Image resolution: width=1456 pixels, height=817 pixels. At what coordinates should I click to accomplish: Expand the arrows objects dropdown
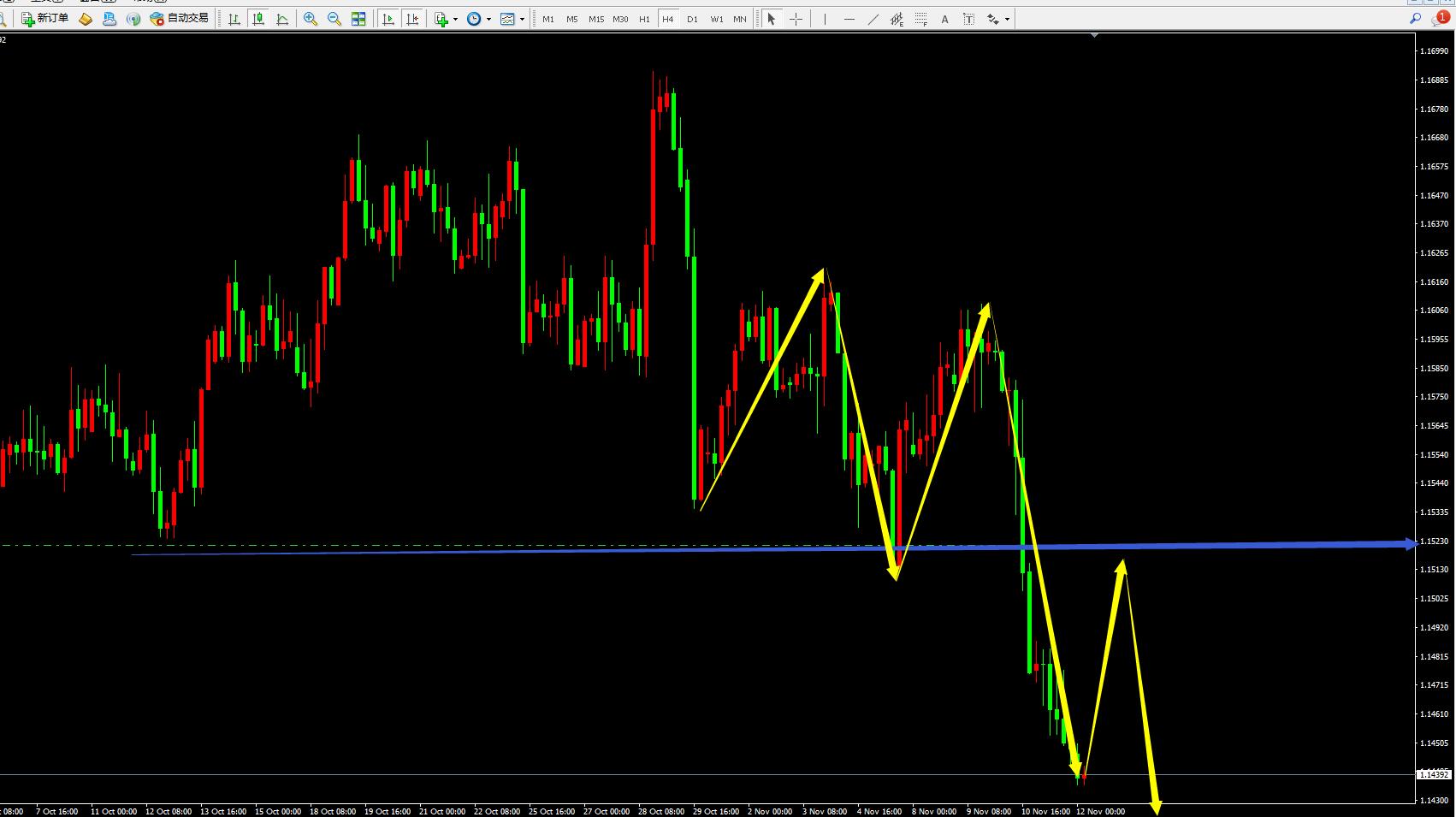[1007, 19]
